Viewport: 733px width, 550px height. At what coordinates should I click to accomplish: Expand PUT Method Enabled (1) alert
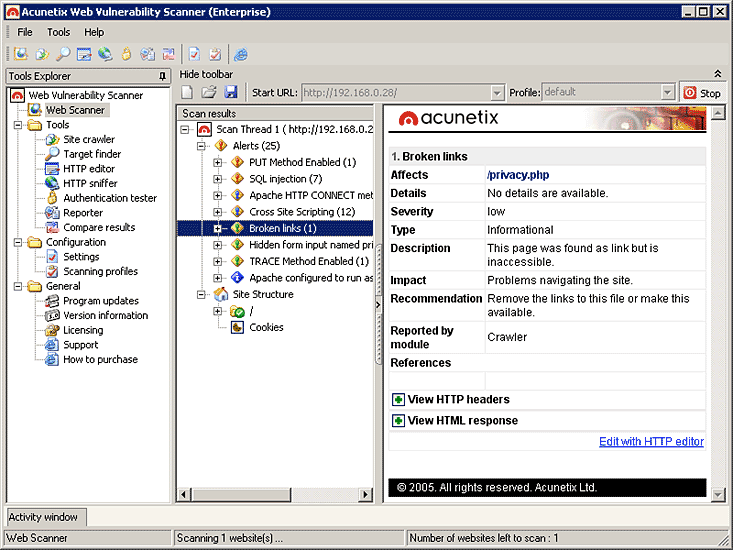coord(217,163)
